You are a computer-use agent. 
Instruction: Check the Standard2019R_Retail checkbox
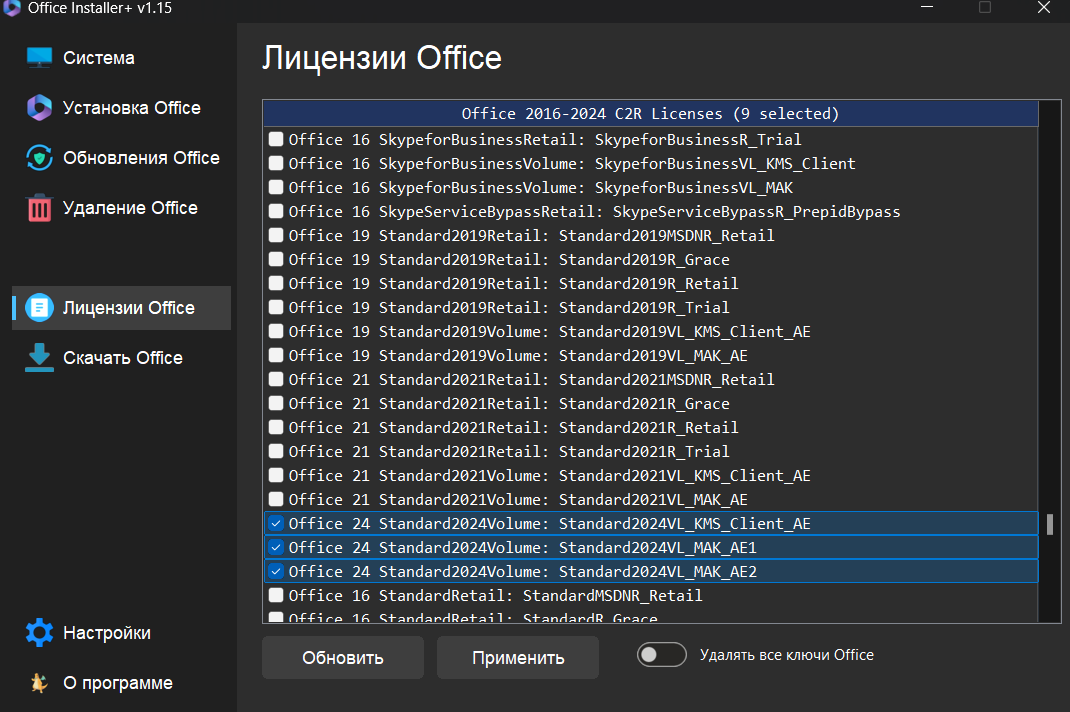pos(276,283)
